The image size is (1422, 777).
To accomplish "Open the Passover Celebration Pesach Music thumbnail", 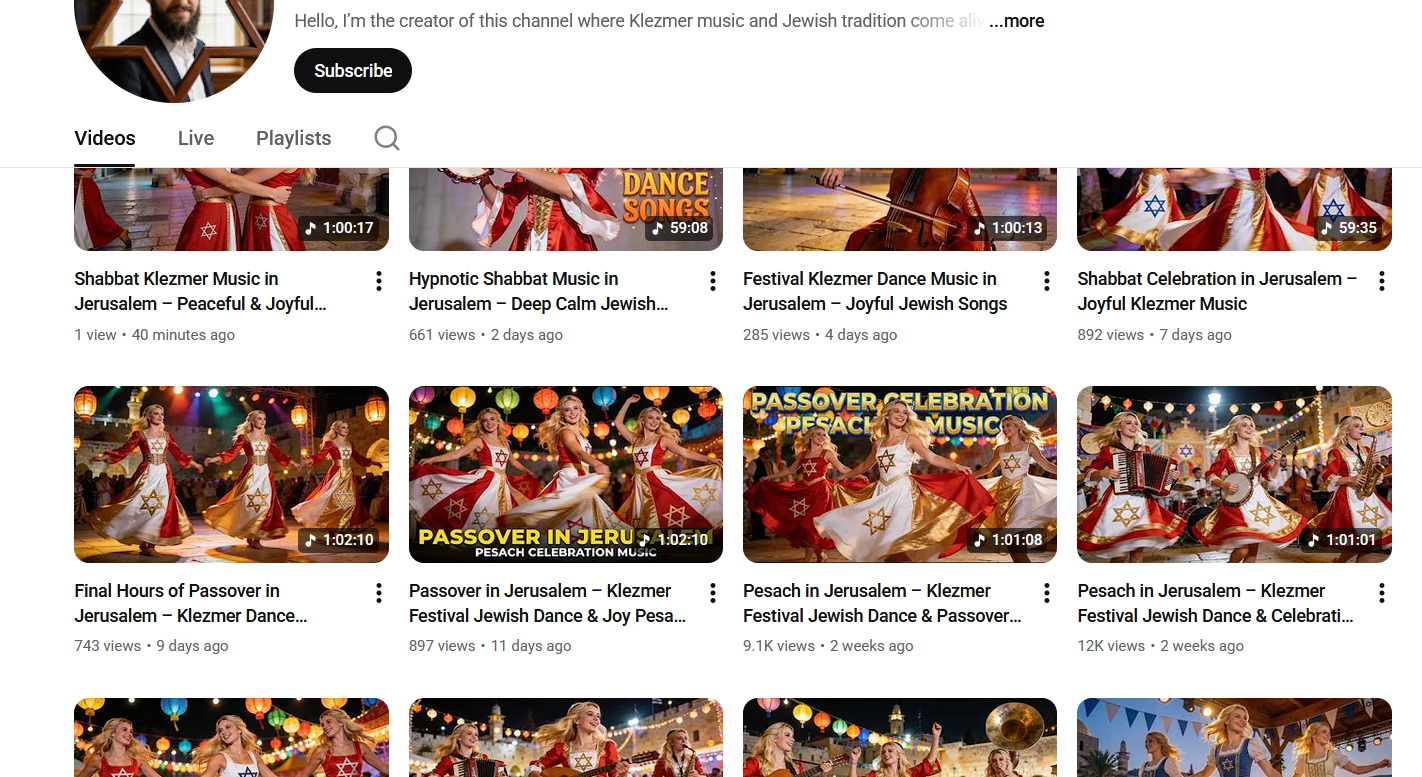I will [899, 474].
